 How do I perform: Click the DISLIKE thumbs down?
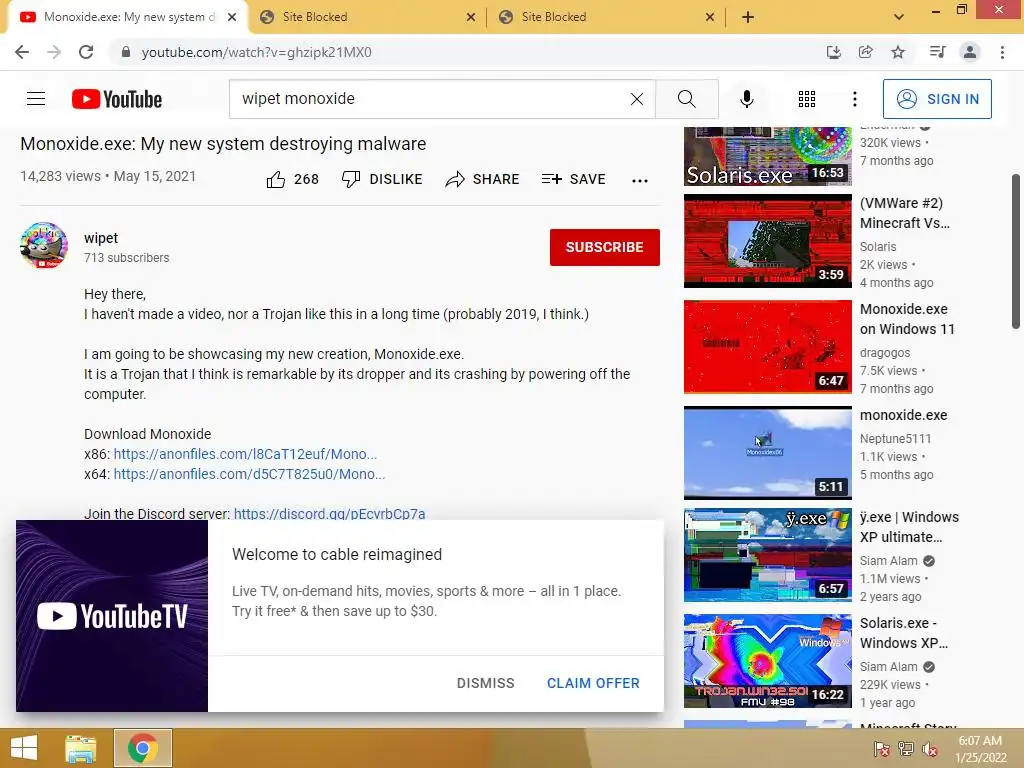[382, 179]
